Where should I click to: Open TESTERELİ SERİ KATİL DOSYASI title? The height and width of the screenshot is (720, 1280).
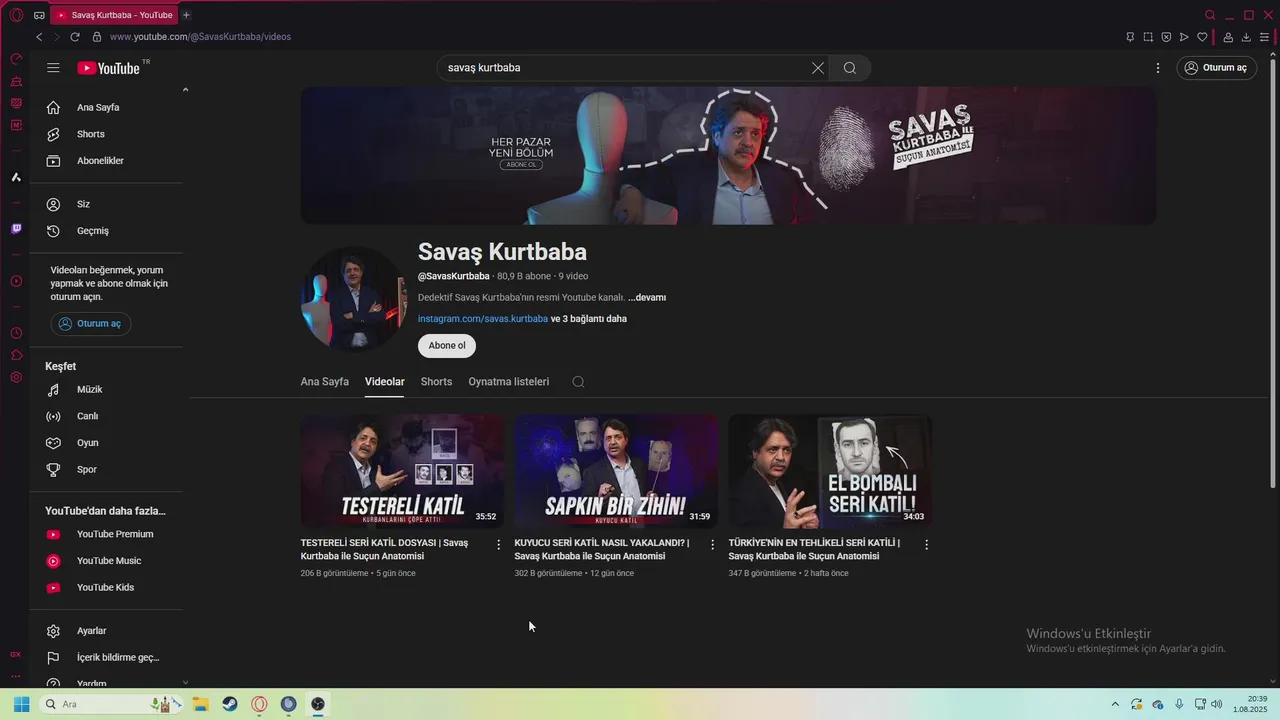385,549
